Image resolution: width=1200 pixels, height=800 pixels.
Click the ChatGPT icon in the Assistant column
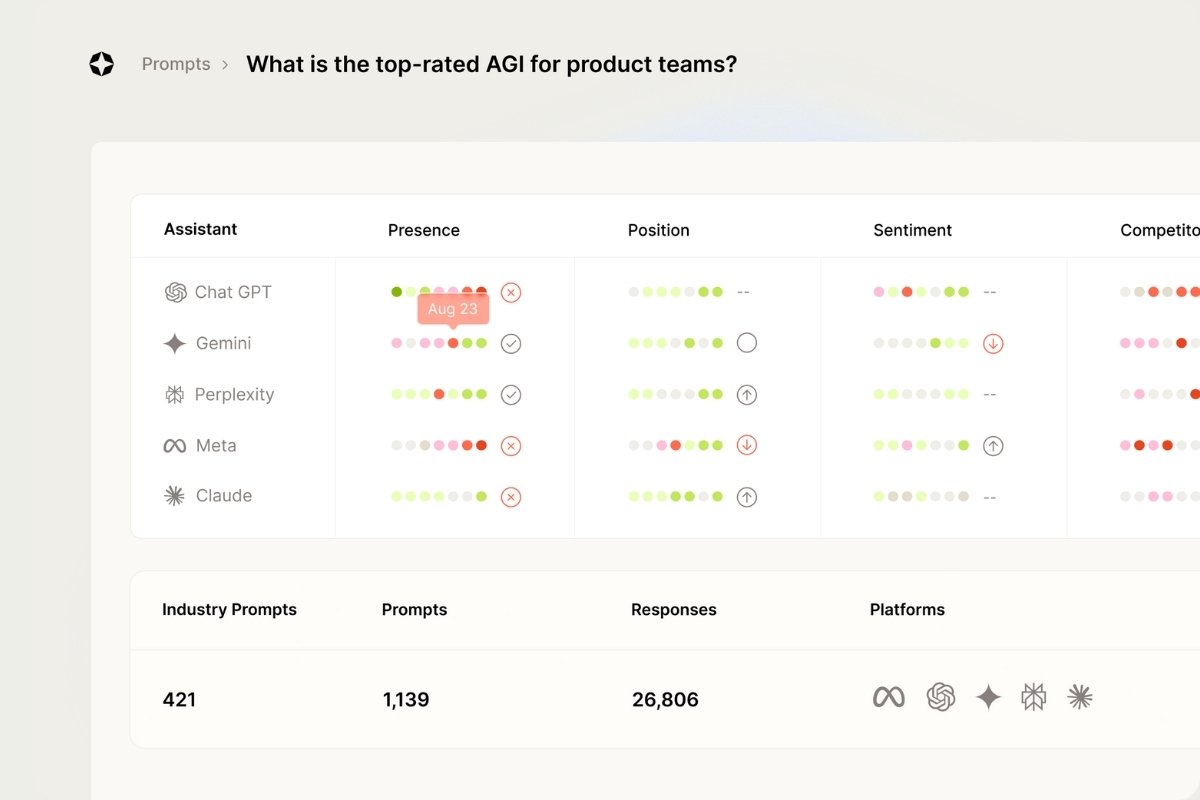(x=176, y=292)
